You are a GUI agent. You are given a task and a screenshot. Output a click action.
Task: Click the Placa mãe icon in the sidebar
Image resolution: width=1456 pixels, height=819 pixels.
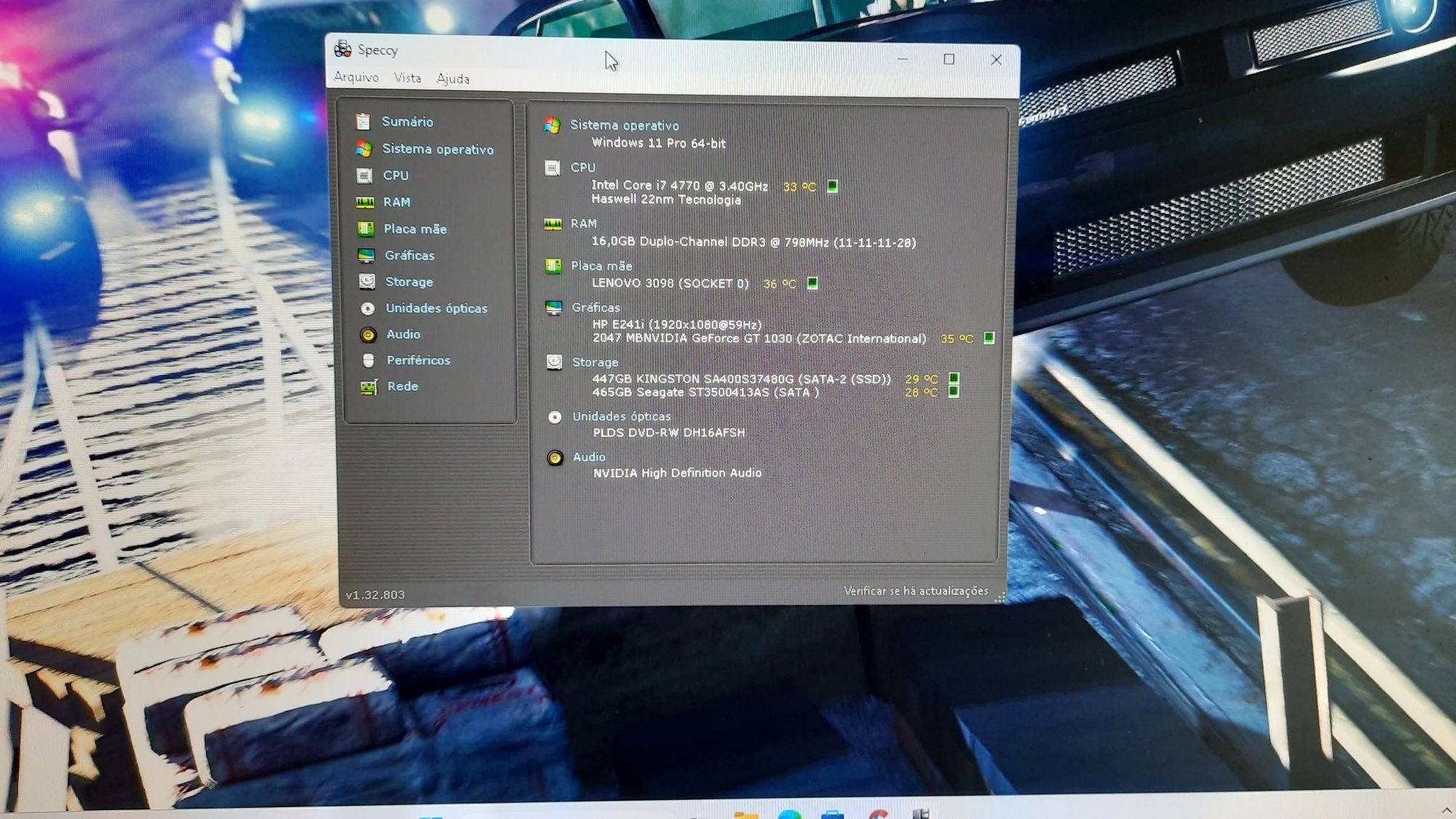pos(365,229)
